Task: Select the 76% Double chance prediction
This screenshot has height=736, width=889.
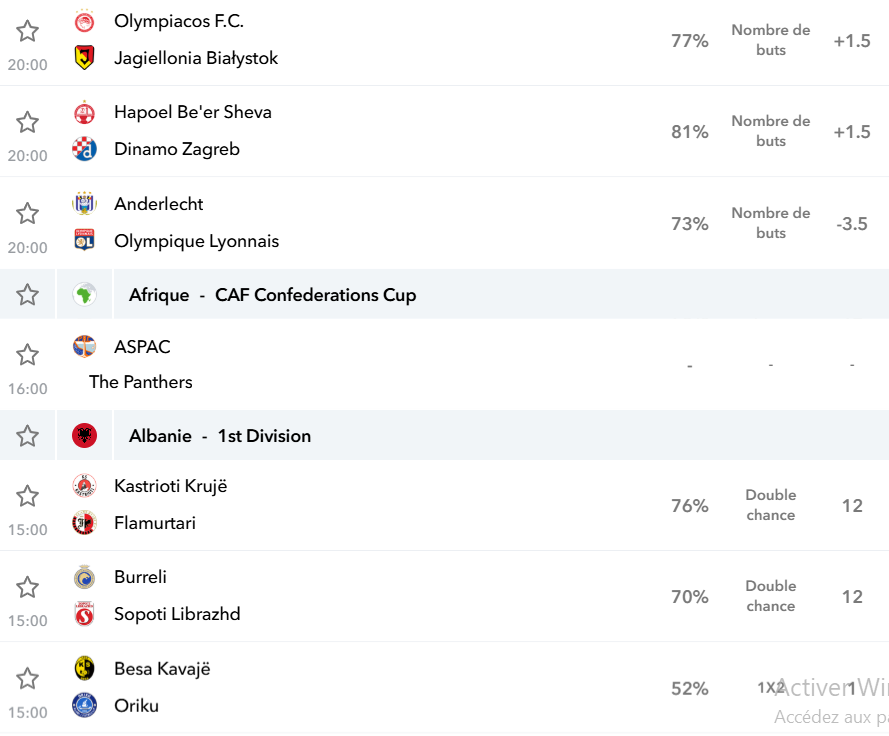Action: (690, 506)
